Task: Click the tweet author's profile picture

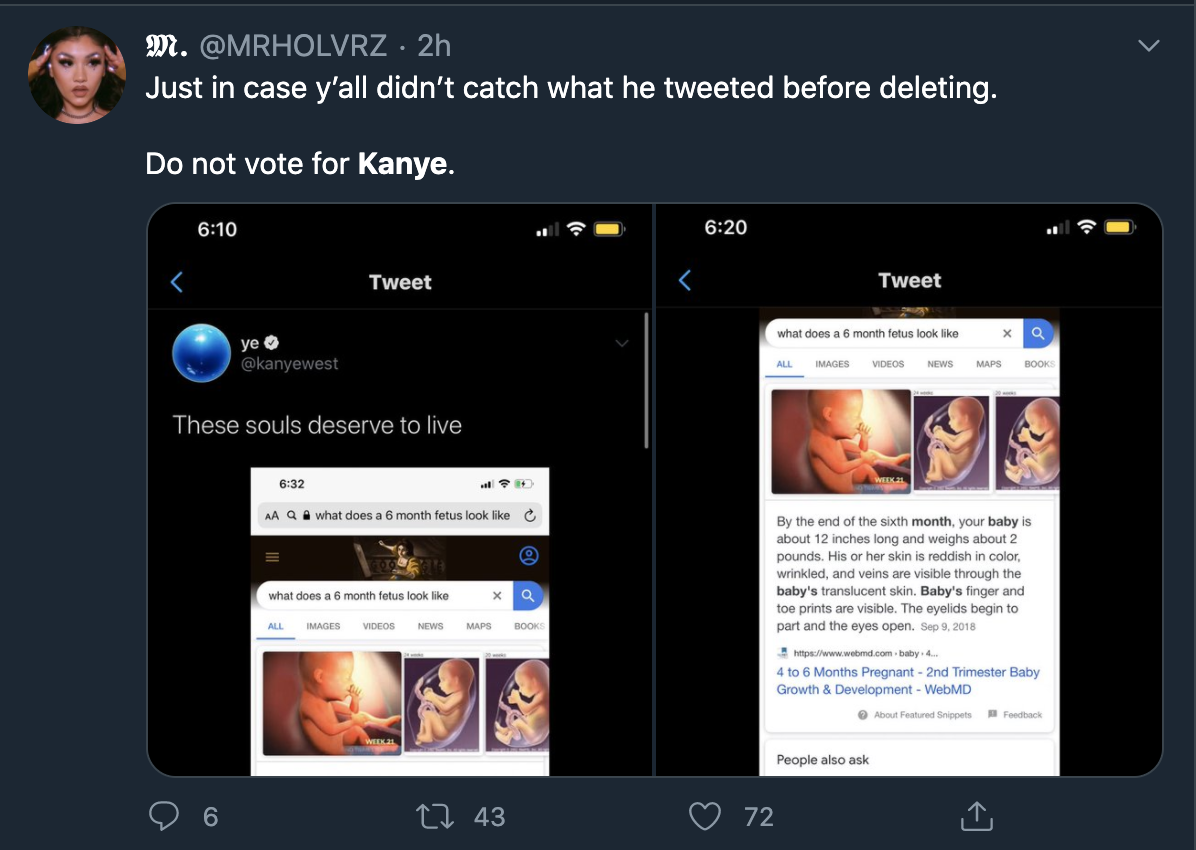Action: (77, 75)
